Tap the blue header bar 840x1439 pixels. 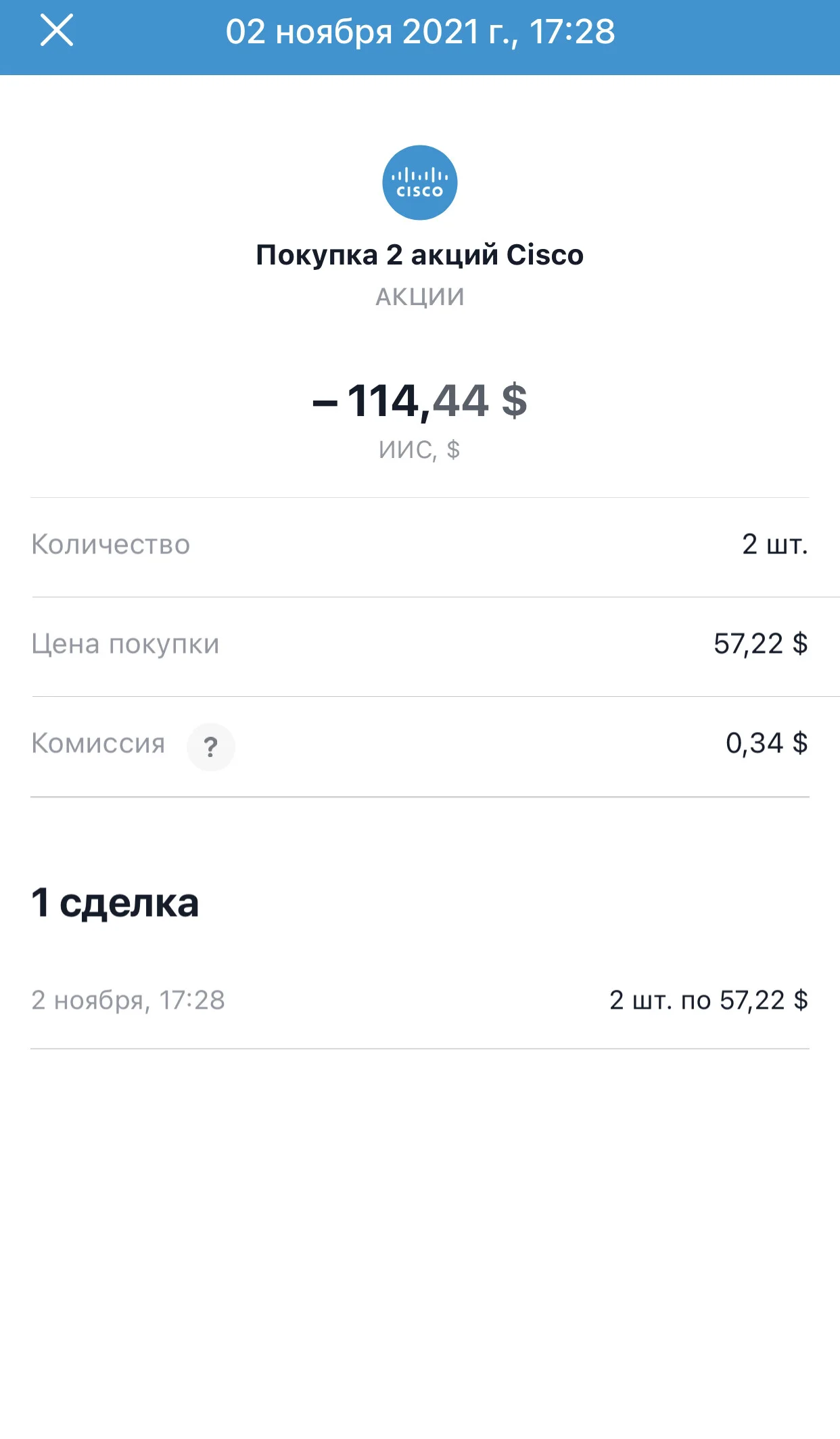coord(420,37)
